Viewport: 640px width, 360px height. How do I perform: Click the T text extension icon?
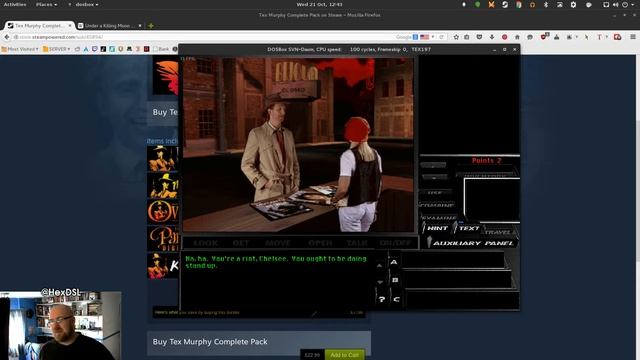(600, 37)
